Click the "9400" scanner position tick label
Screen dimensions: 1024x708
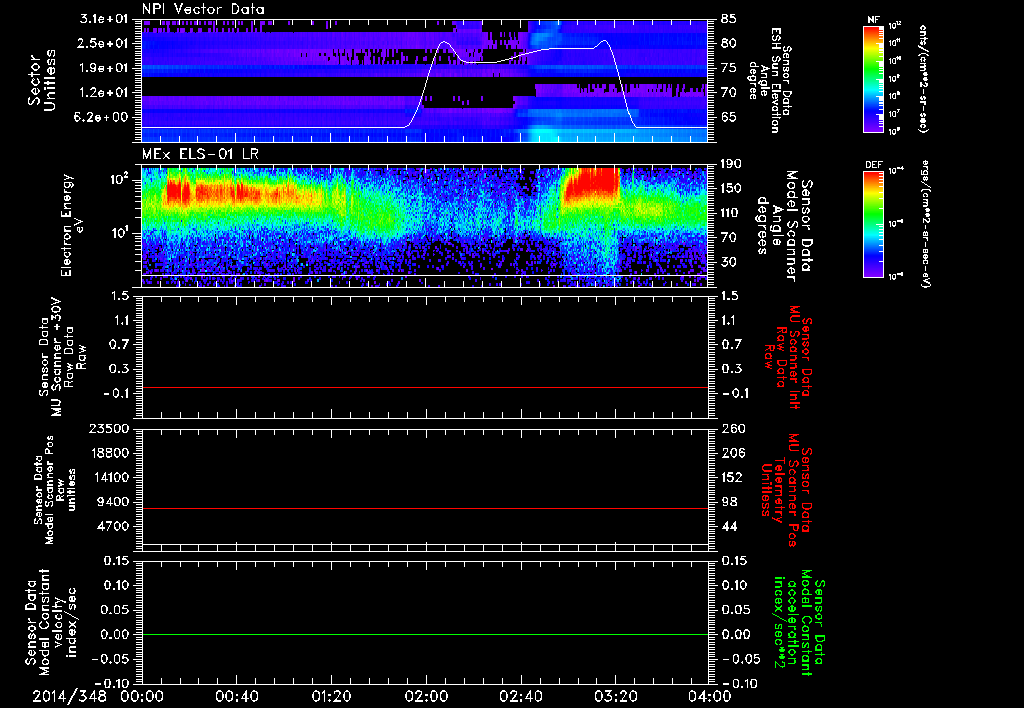tap(114, 502)
